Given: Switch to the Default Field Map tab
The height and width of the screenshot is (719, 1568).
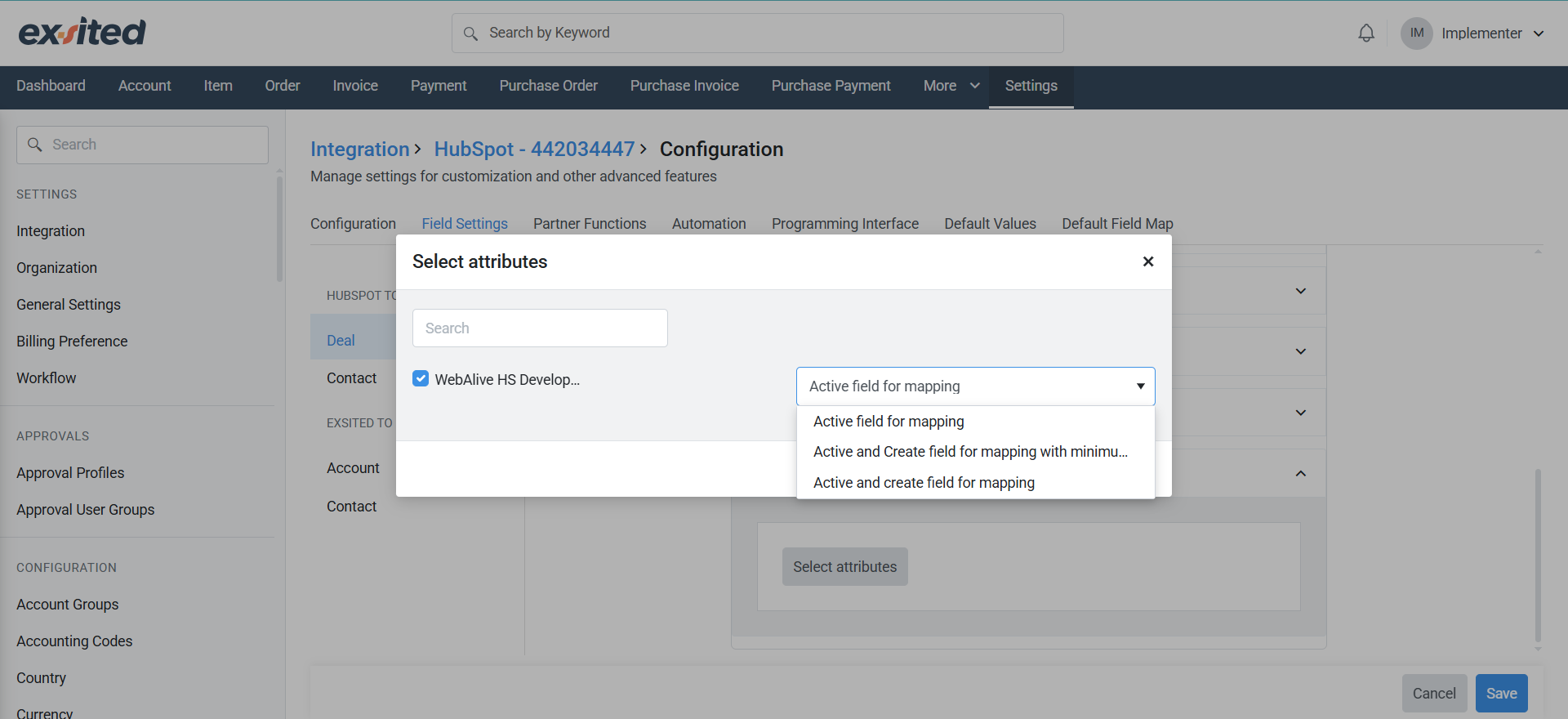Looking at the screenshot, I should pyautogui.click(x=1117, y=224).
